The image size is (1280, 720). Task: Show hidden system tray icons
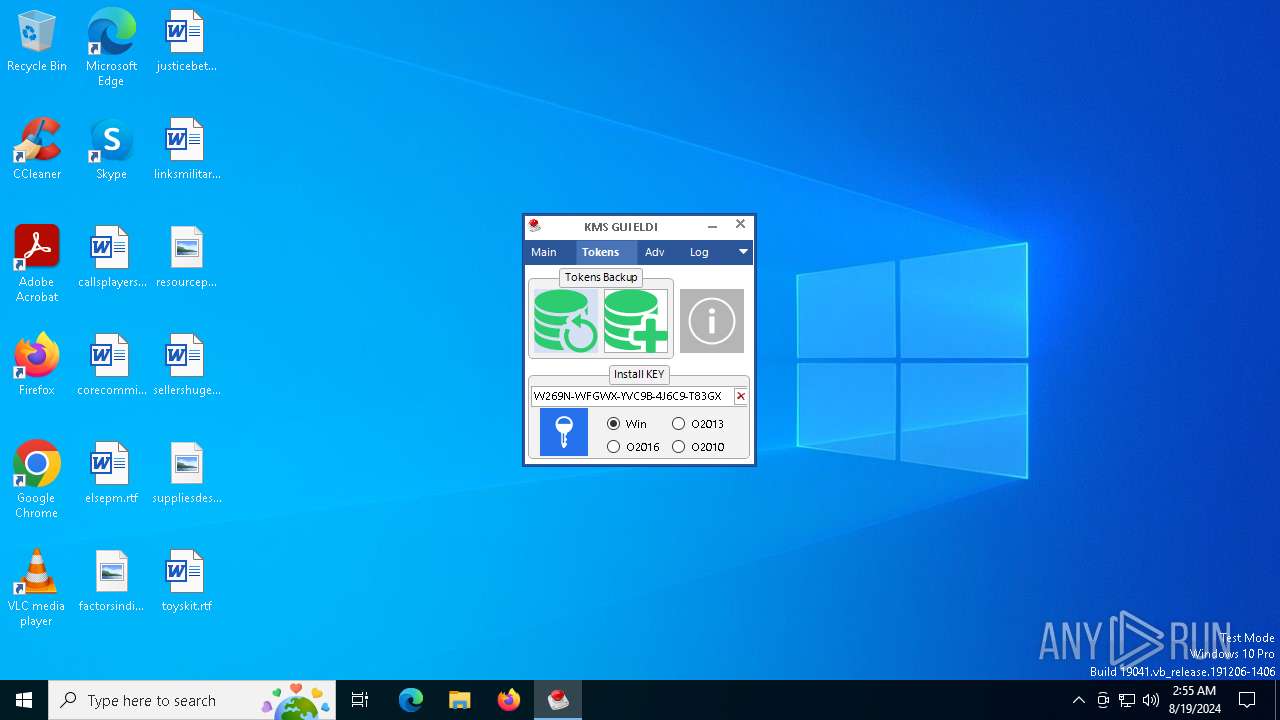(1078, 700)
